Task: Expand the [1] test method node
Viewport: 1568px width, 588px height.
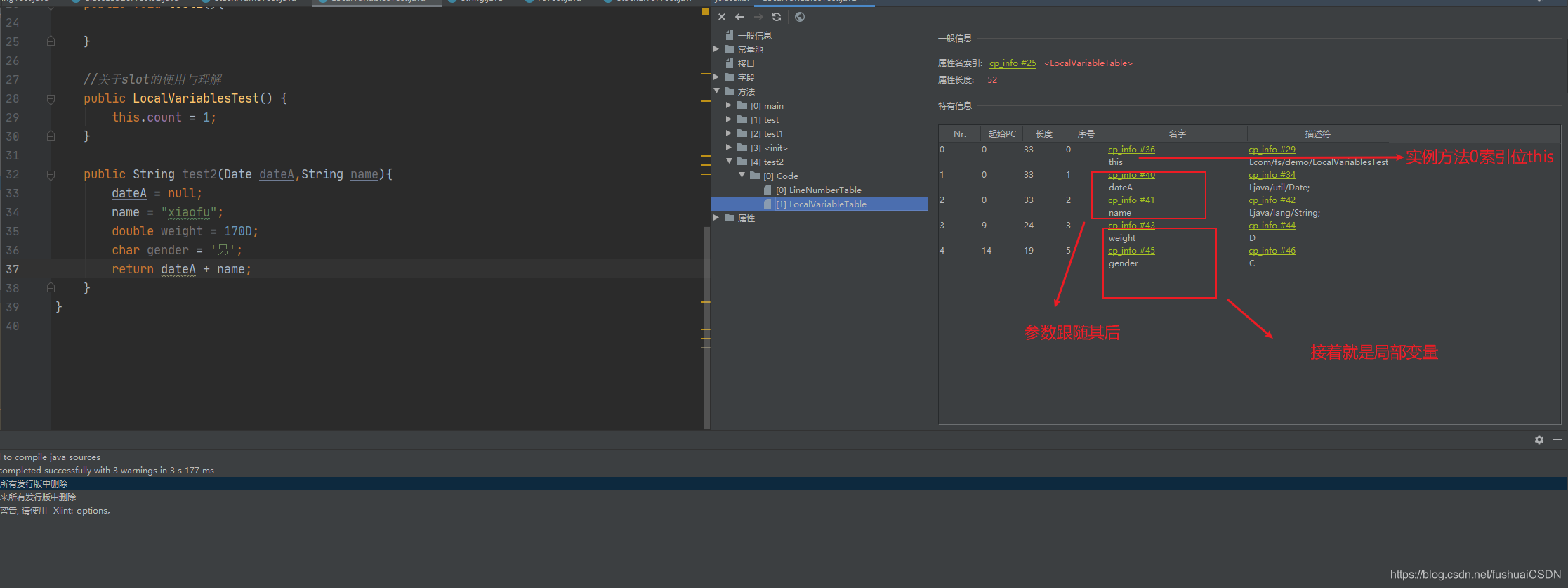Action: coord(729,119)
